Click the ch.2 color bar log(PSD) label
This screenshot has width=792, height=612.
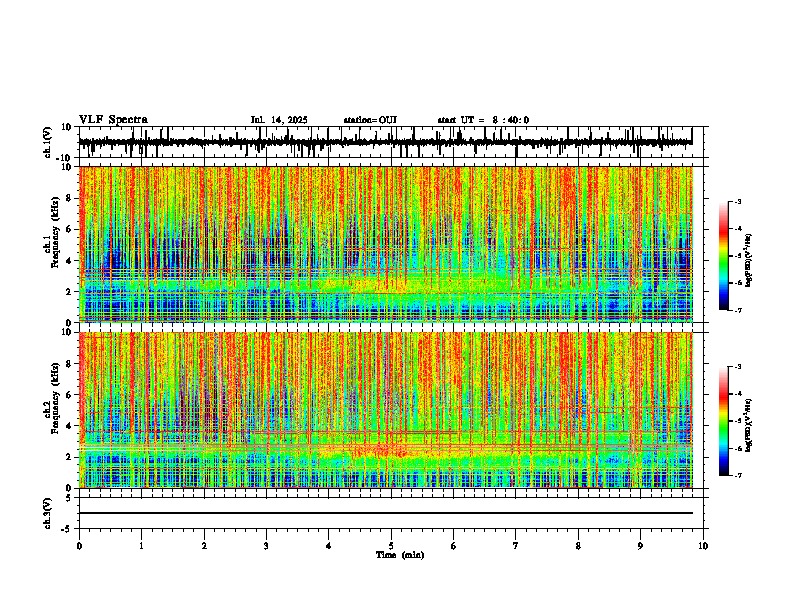749,425
